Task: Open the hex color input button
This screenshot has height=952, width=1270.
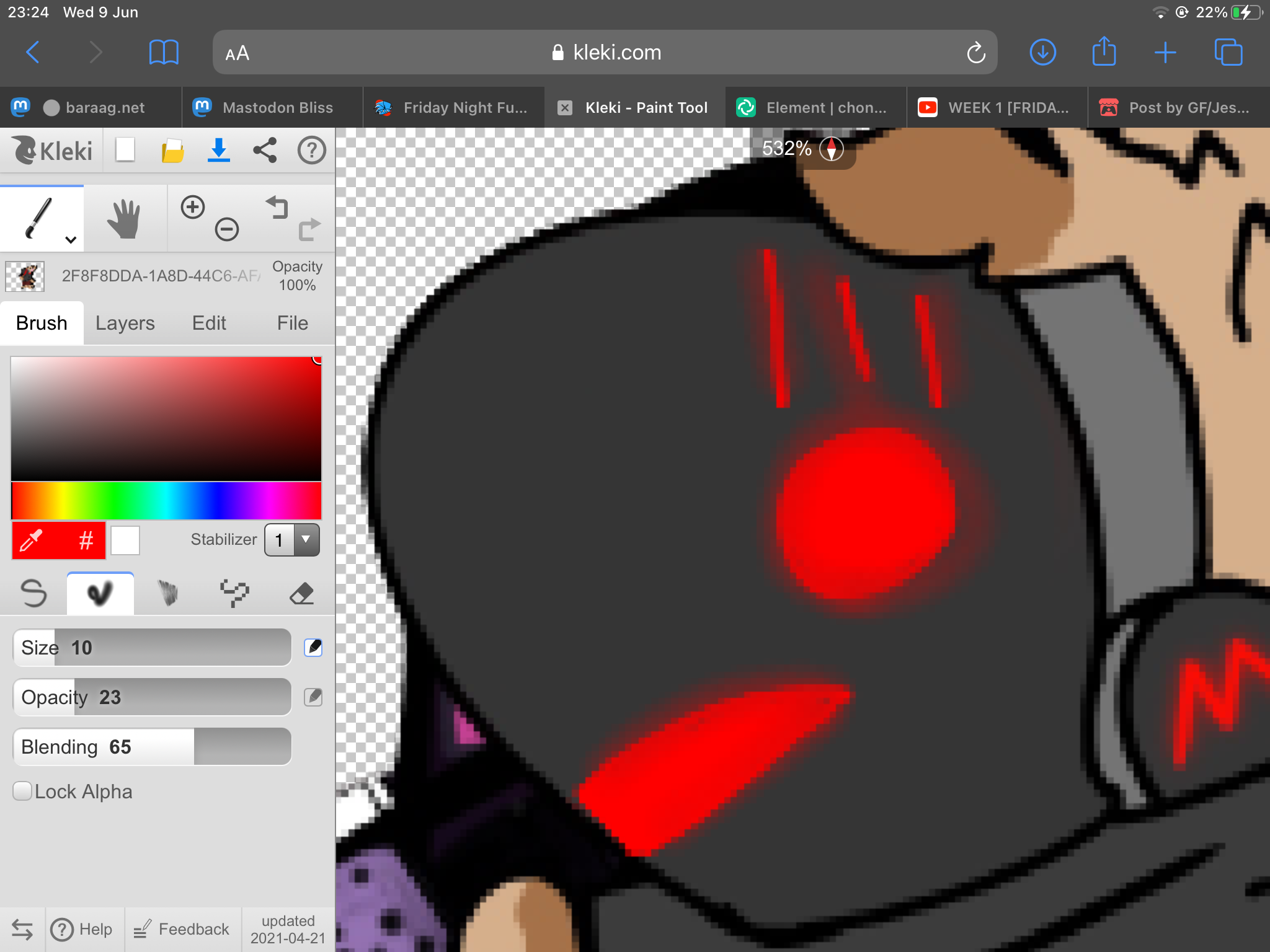Action: (86, 540)
